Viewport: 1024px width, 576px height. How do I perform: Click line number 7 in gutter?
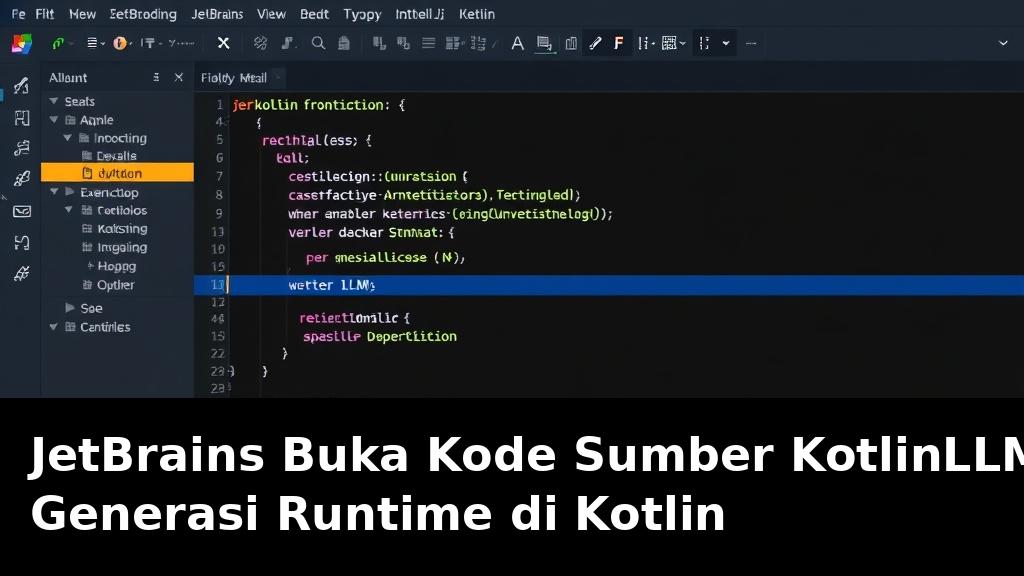[x=219, y=176]
